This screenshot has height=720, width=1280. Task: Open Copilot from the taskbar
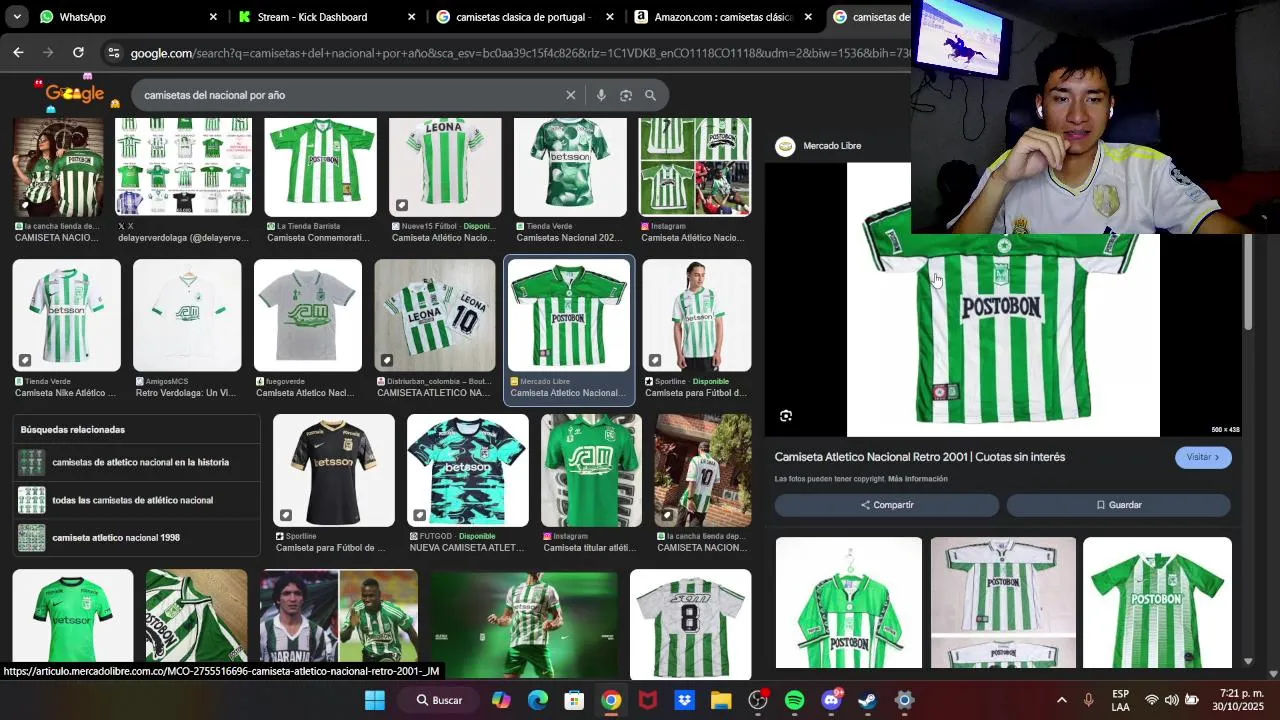501,700
